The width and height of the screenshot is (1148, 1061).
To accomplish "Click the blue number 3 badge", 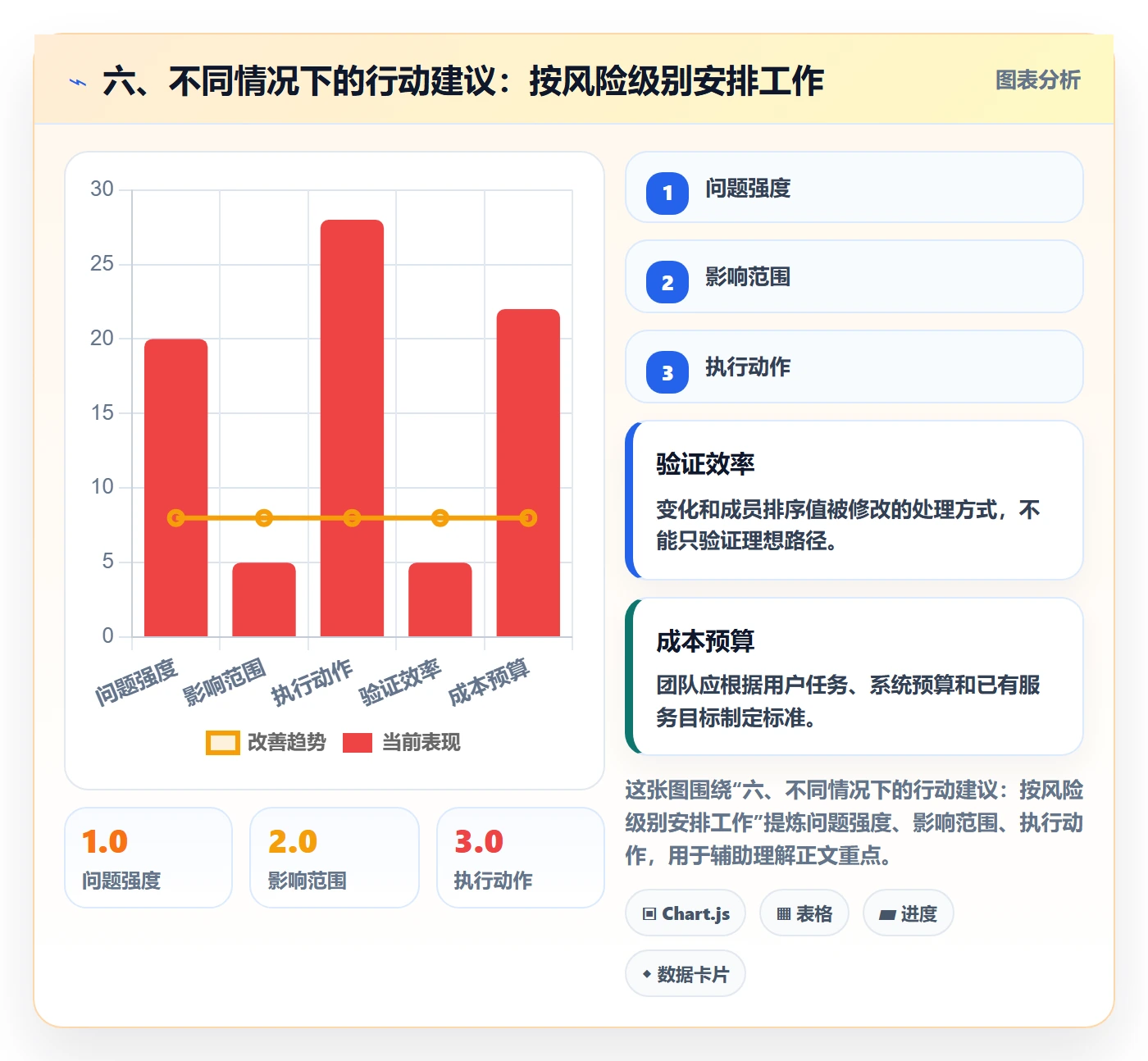I will pyautogui.click(x=667, y=372).
